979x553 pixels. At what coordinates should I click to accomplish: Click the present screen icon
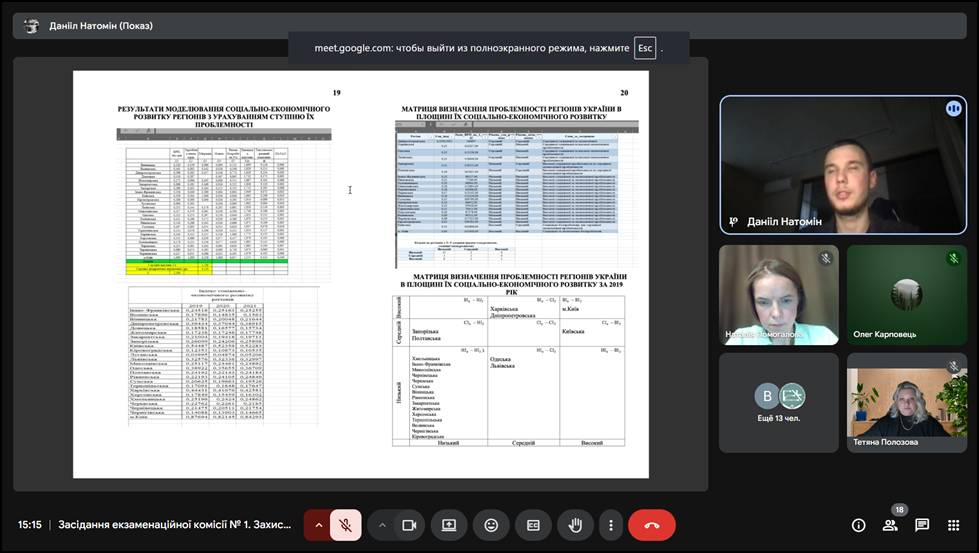click(x=449, y=525)
